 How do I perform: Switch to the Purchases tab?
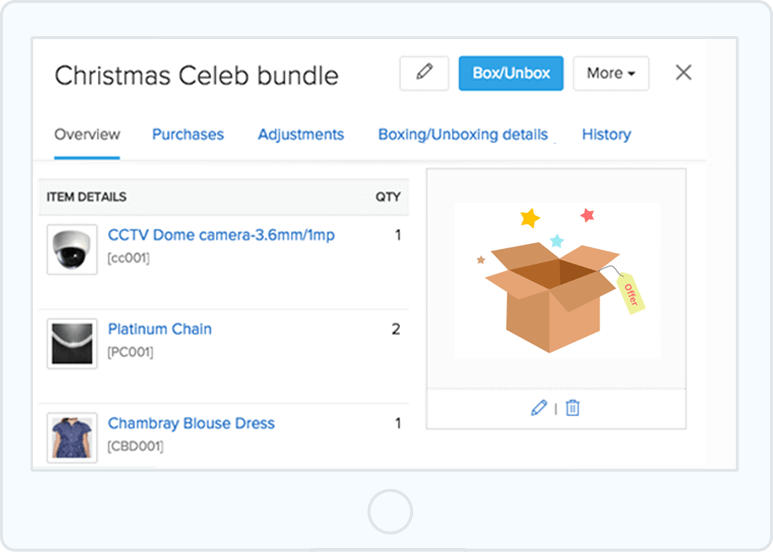tap(188, 135)
